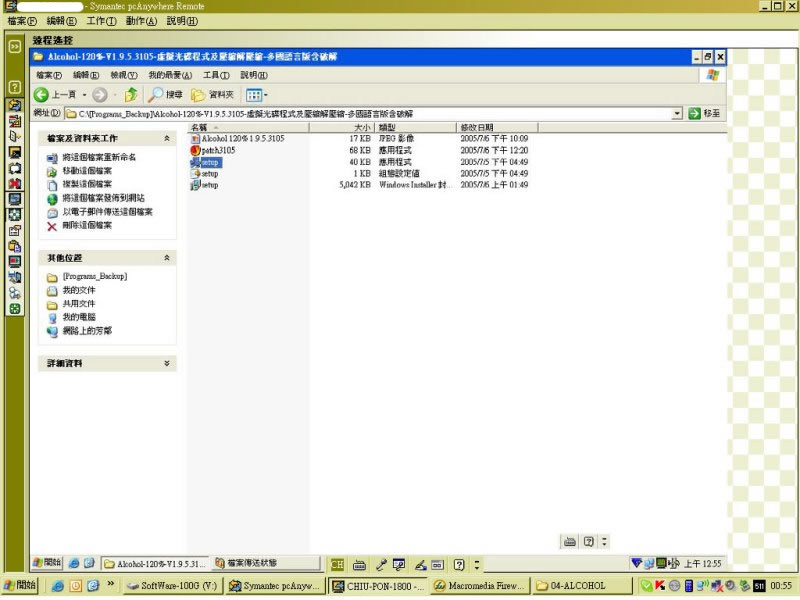Sort files by the 名稱 column header
The image size is (800, 600).
[x=249, y=127]
